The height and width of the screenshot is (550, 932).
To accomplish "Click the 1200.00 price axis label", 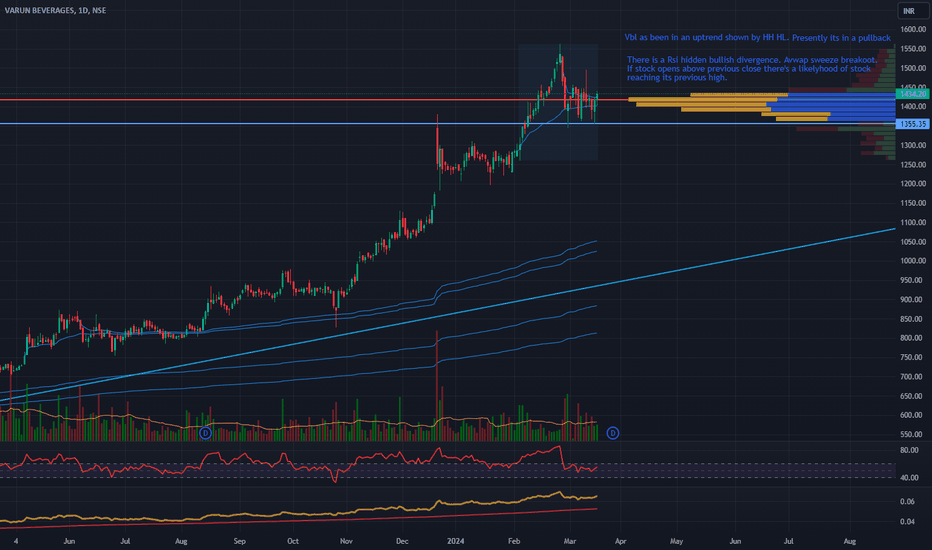I will point(913,184).
